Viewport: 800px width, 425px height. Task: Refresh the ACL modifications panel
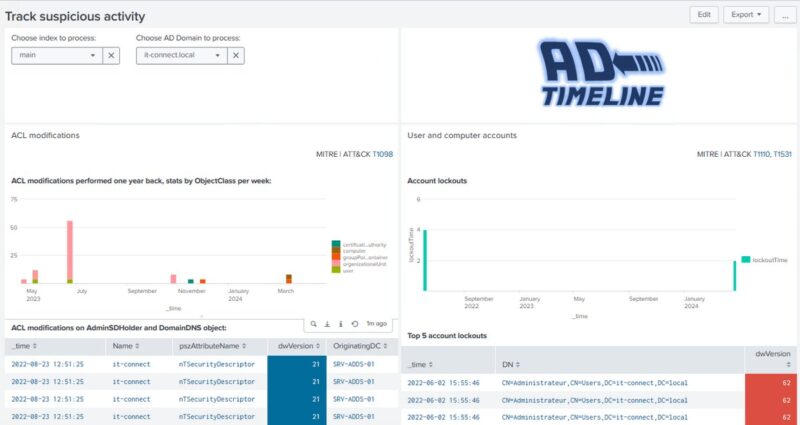pos(355,324)
